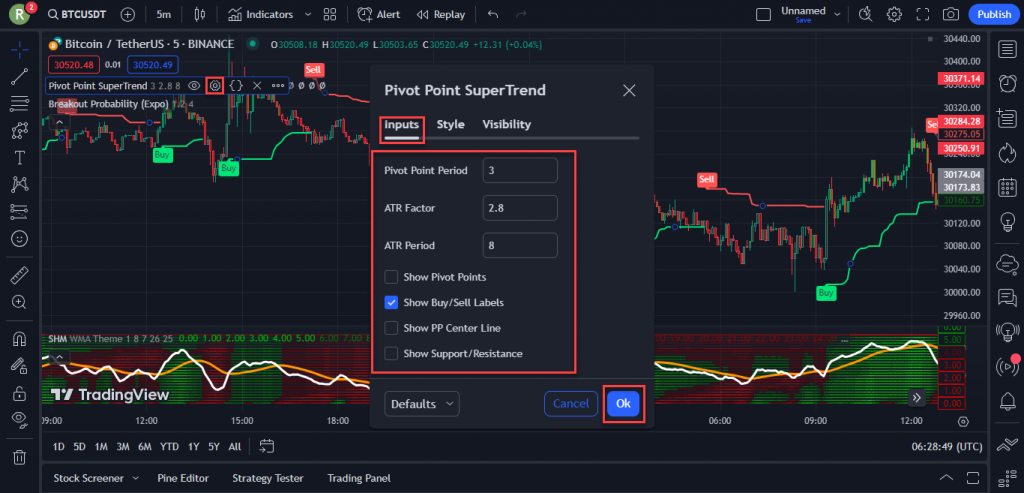
Task: Select the Text annotation tool
Action: pyautogui.click(x=20, y=157)
